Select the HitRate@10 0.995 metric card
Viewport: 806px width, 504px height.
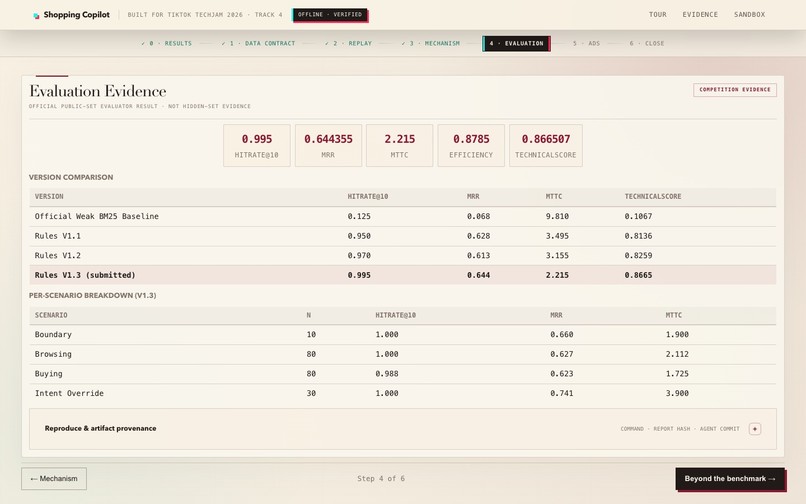tap(257, 146)
